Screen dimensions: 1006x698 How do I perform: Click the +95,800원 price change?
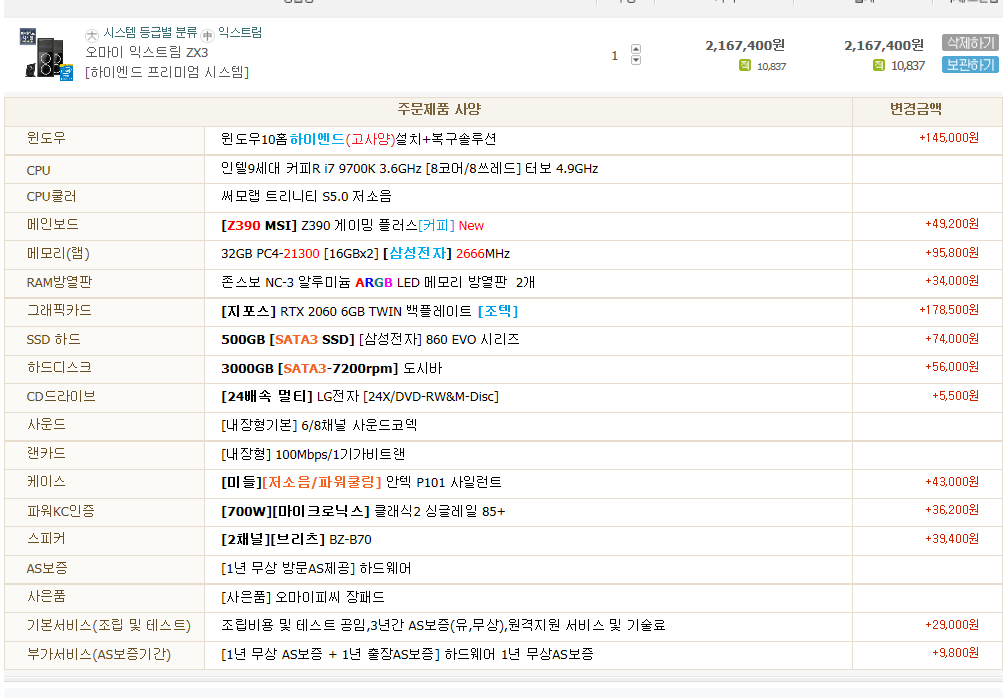[952, 253]
